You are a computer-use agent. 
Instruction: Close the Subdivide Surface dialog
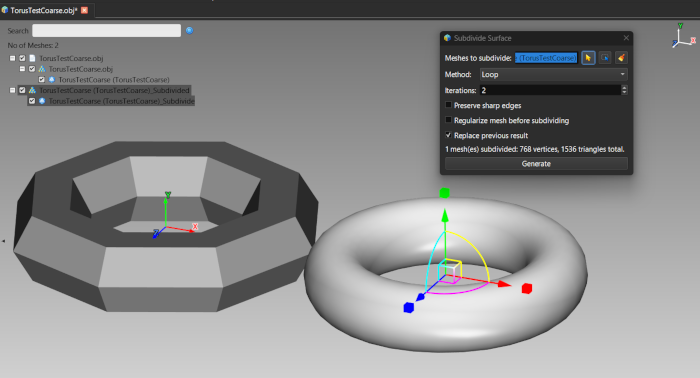pyautogui.click(x=626, y=38)
